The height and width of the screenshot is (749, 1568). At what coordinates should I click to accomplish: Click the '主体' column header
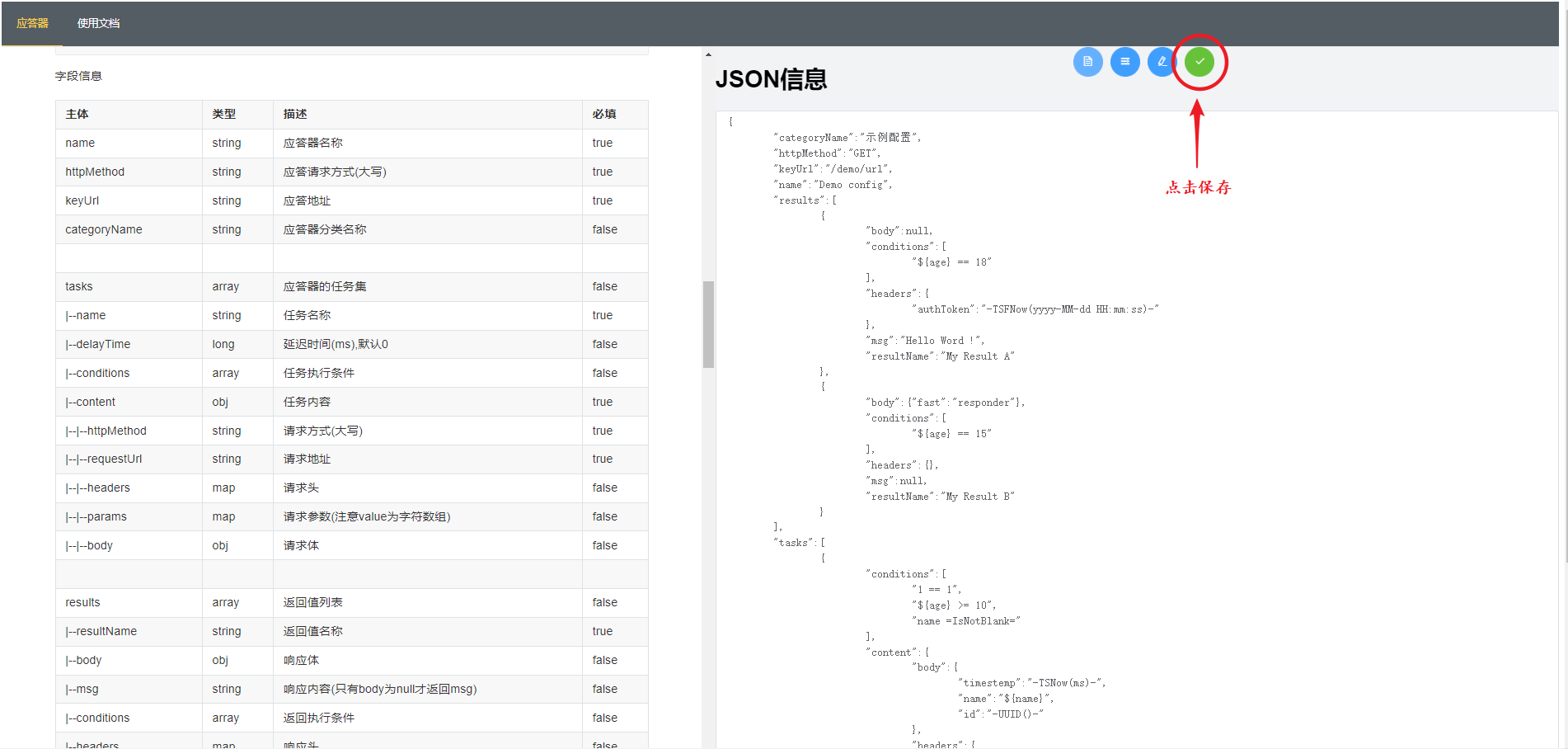[x=129, y=114]
